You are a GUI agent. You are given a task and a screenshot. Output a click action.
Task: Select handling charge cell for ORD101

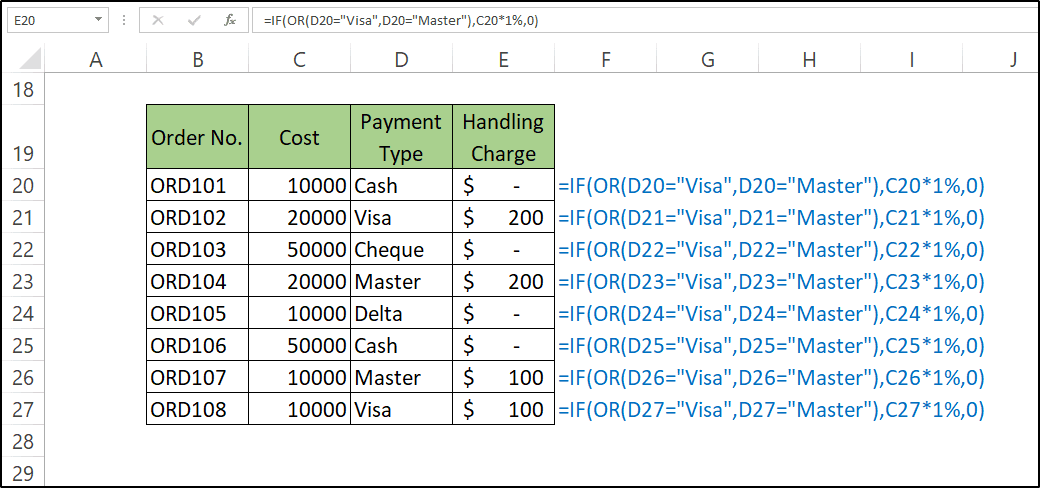click(503, 185)
